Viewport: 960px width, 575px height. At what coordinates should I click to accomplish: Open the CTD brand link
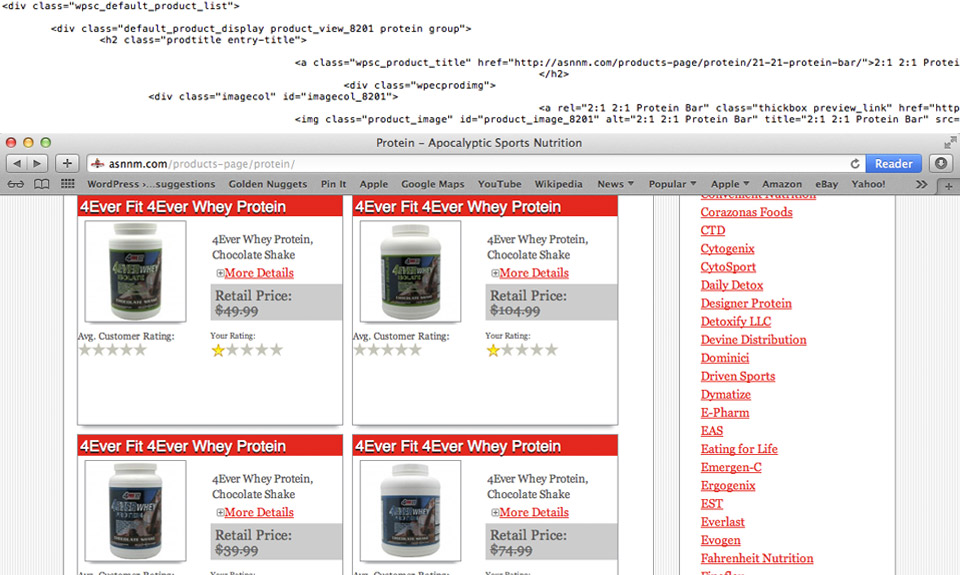(x=713, y=230)
